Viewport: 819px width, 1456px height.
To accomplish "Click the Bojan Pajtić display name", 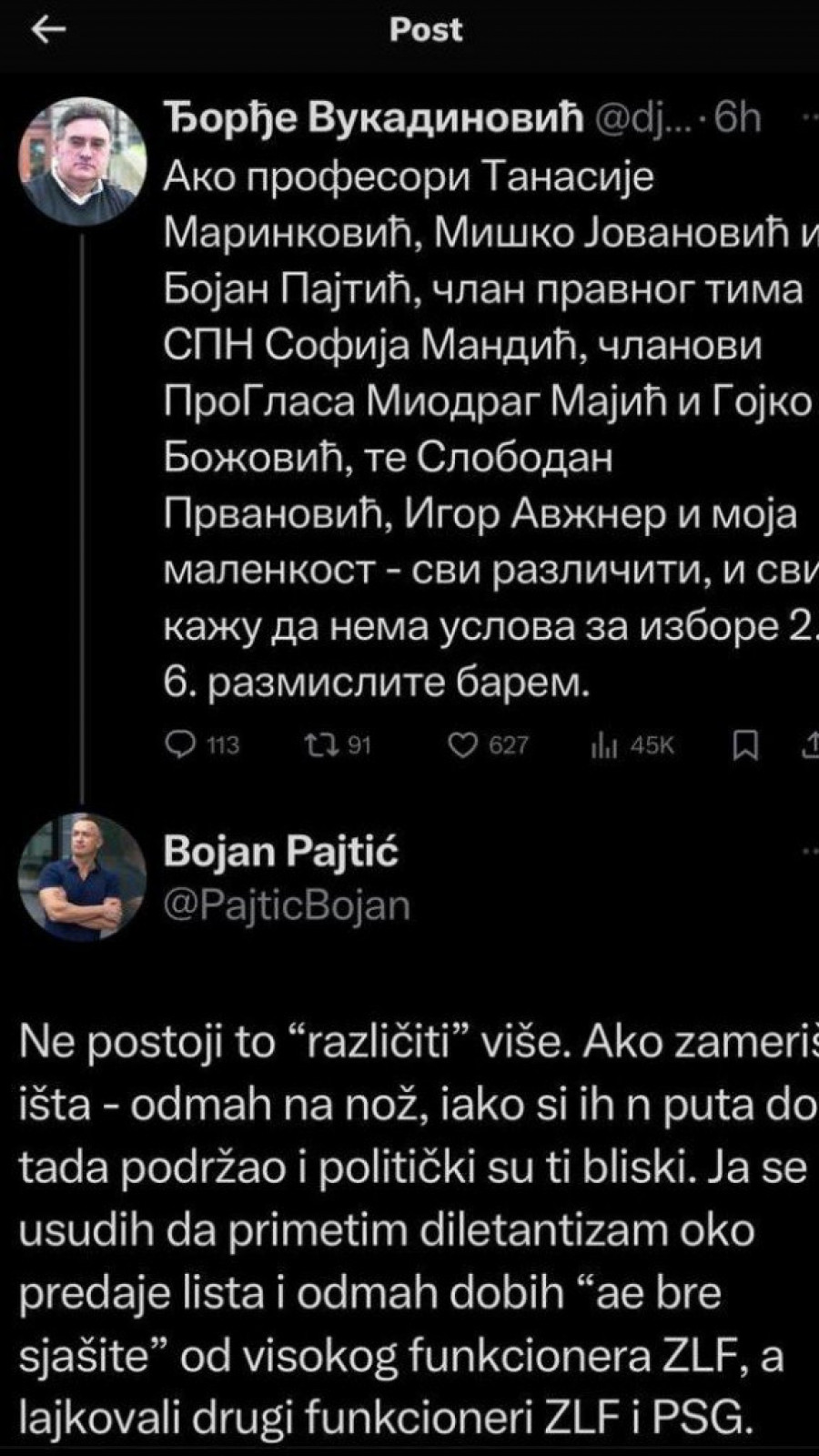I will (281, 852).
